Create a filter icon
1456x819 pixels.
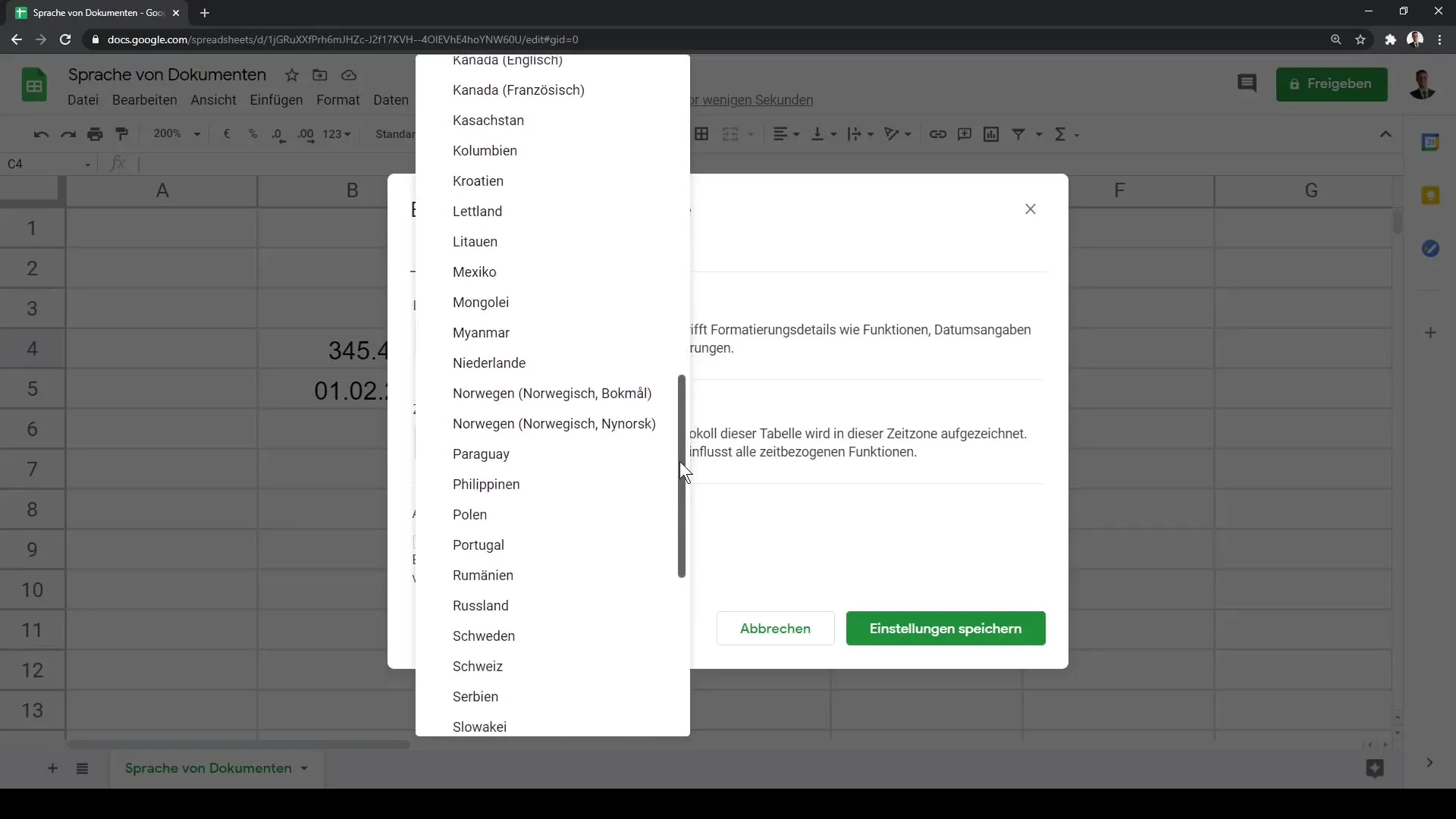[x=1019, y=134]
